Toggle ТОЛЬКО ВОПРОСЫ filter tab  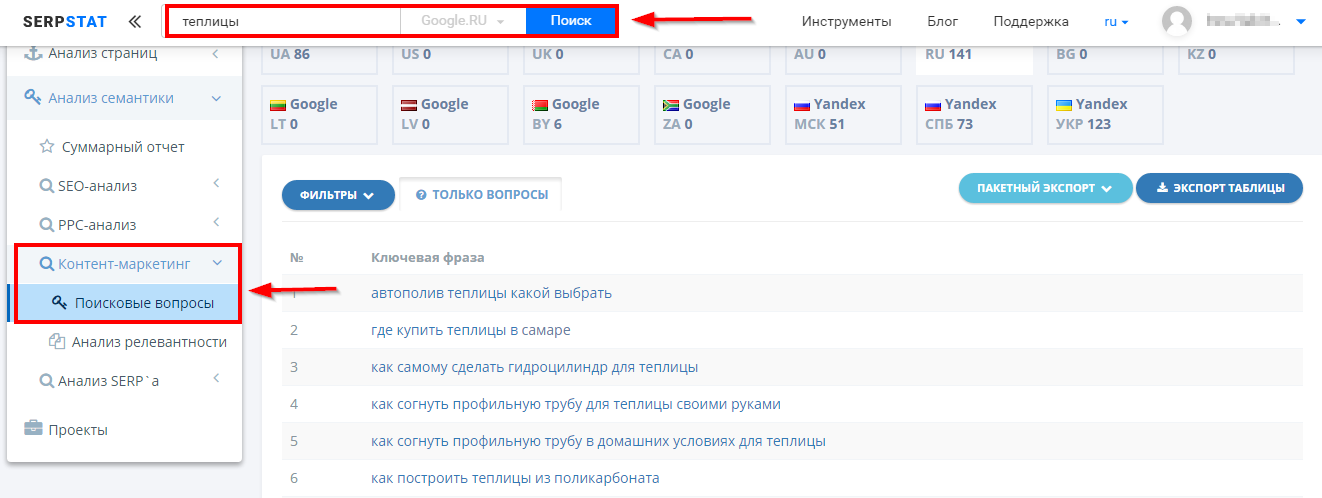click(x=481, y=195)
